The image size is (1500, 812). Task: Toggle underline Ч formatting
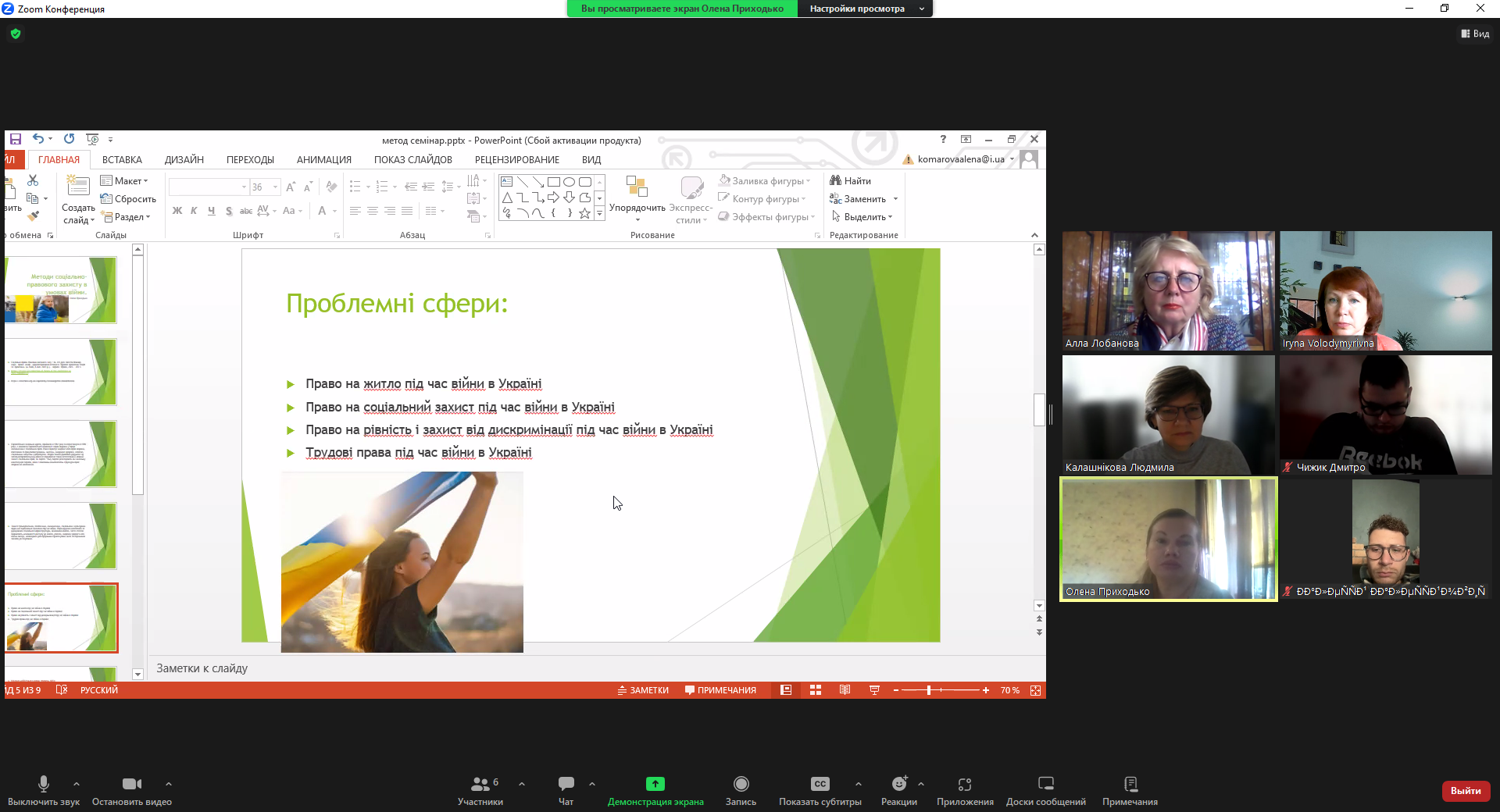(x=211, y=211)
